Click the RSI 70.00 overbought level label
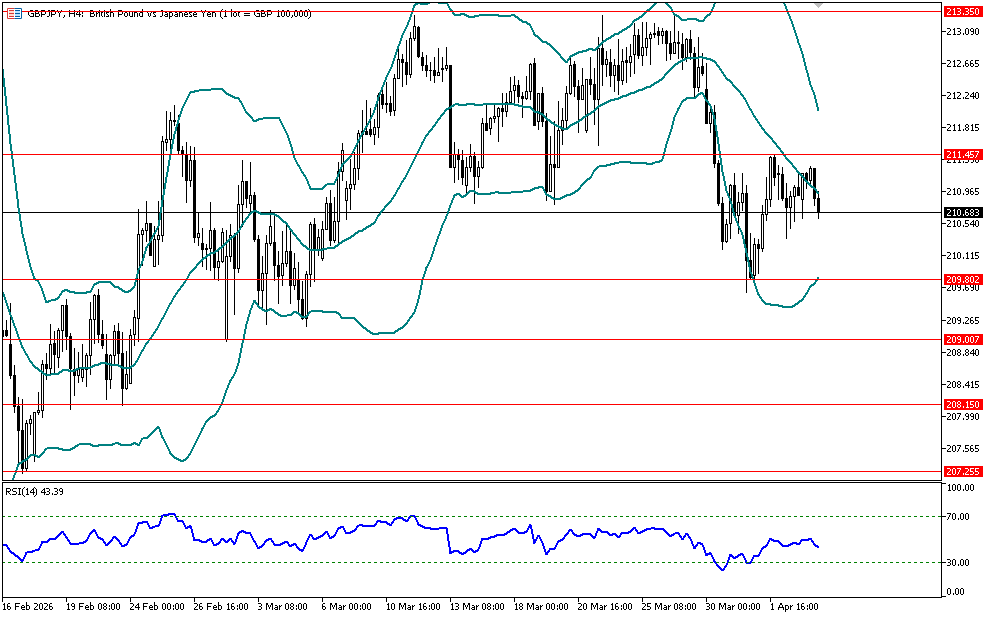994x618 pixels. (961, 517)
